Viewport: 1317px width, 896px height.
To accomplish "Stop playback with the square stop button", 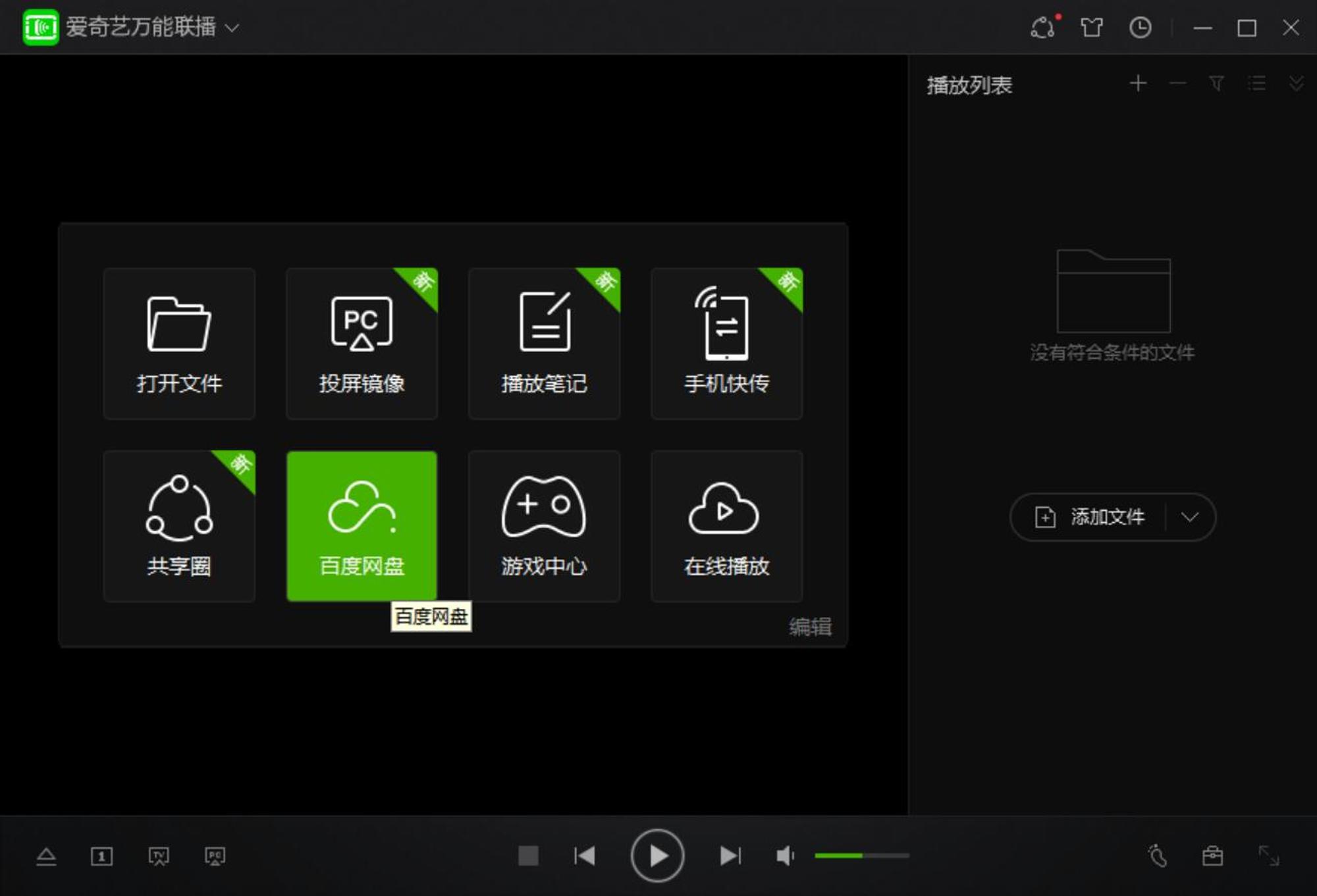I will click(x=528, y=856).
